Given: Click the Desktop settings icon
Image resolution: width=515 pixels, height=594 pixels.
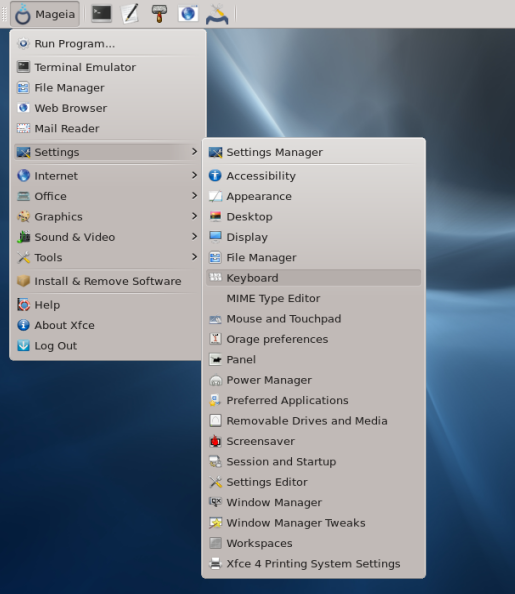Looking at the screenshot, I should pos(215,217).
